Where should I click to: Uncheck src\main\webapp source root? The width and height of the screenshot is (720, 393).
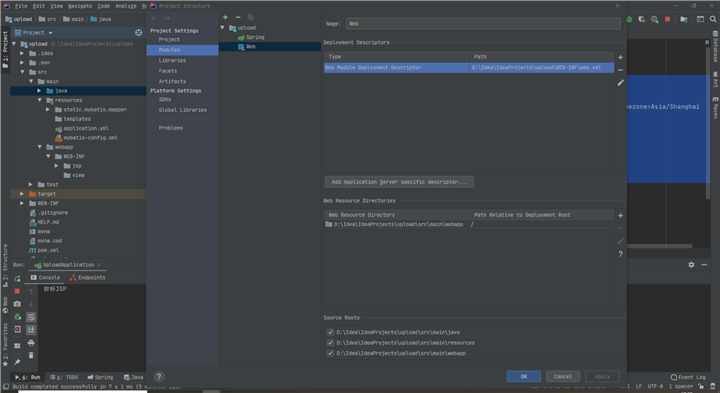tap(330, 353)
